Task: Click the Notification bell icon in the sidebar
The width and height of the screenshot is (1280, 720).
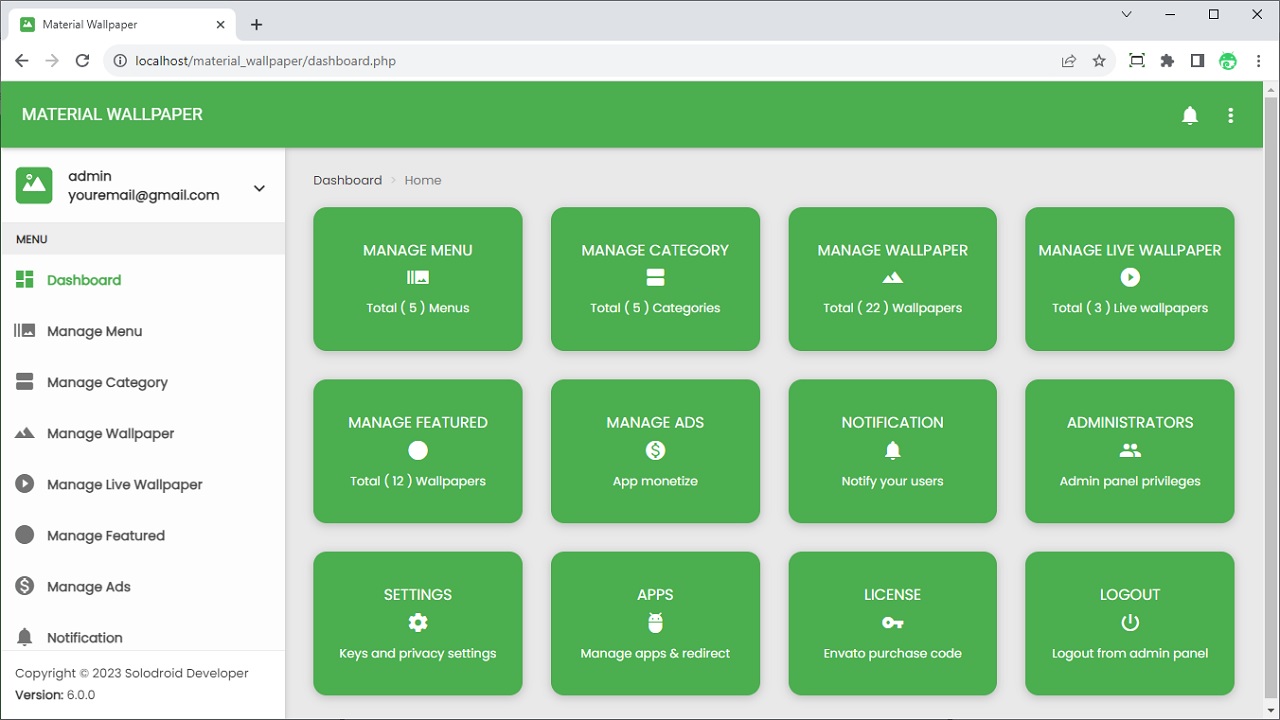Action: (25, 637)
